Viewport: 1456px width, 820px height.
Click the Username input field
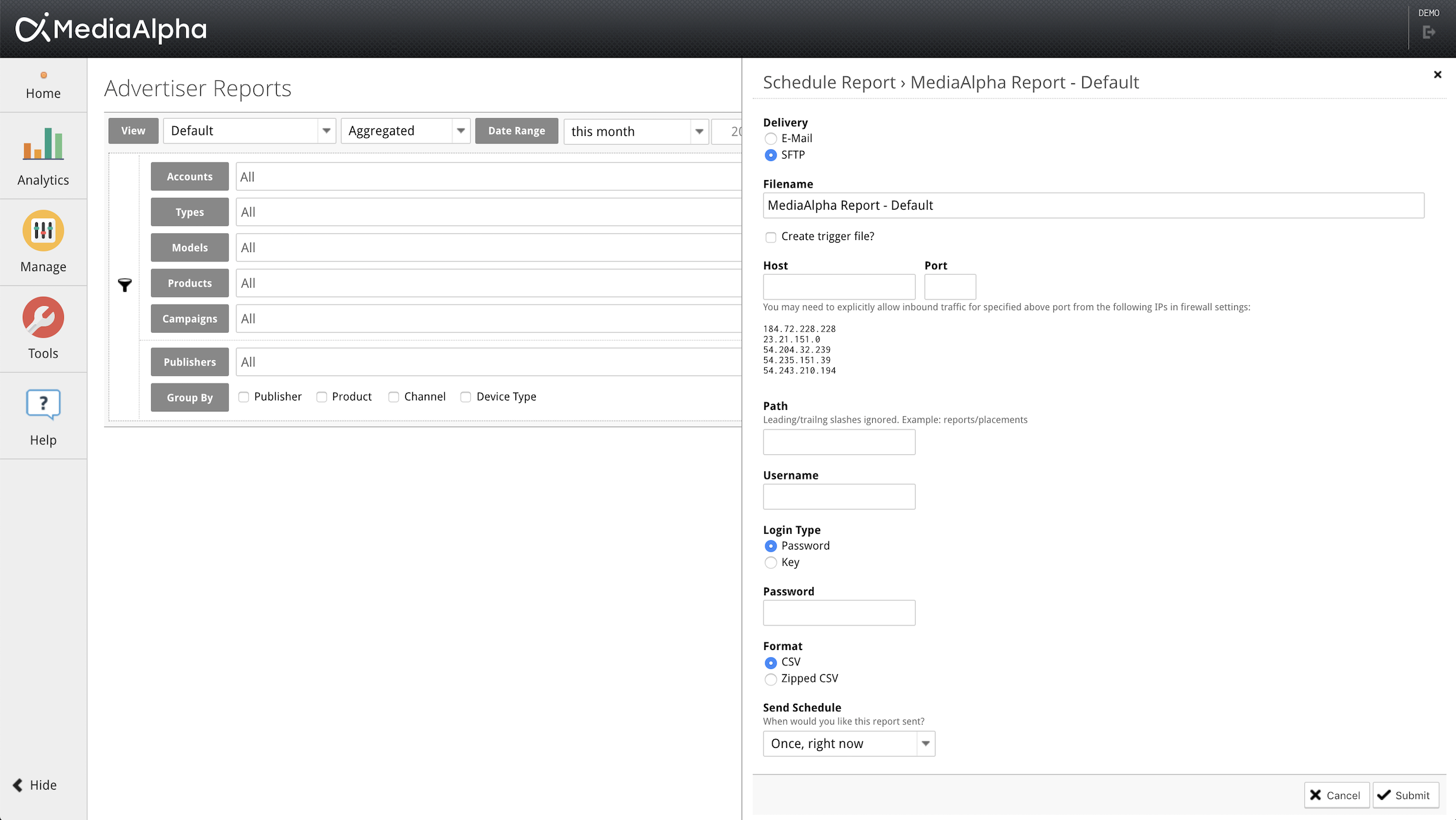(x=839, y=497)
